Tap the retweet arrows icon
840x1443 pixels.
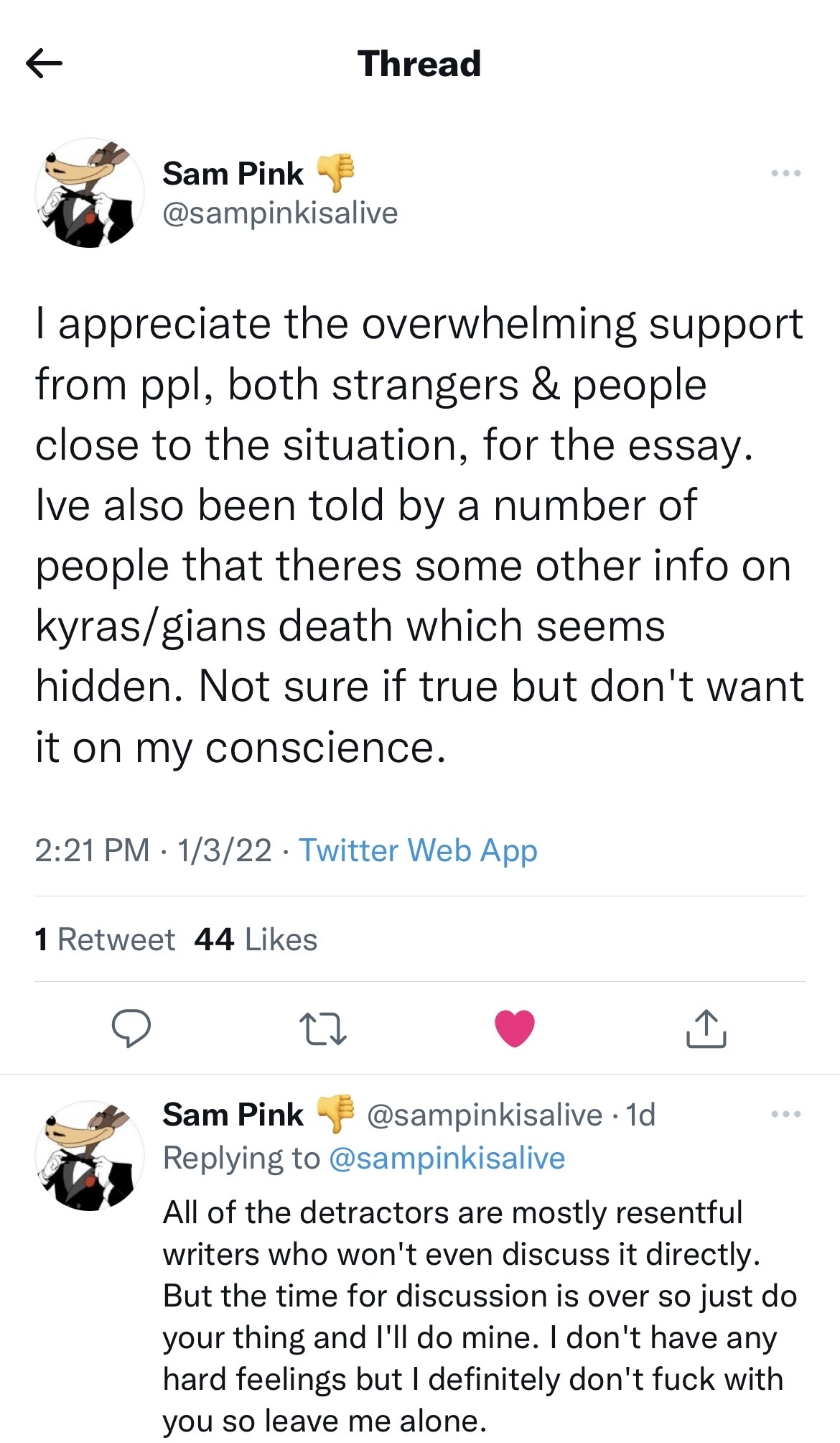(322, 1029)
